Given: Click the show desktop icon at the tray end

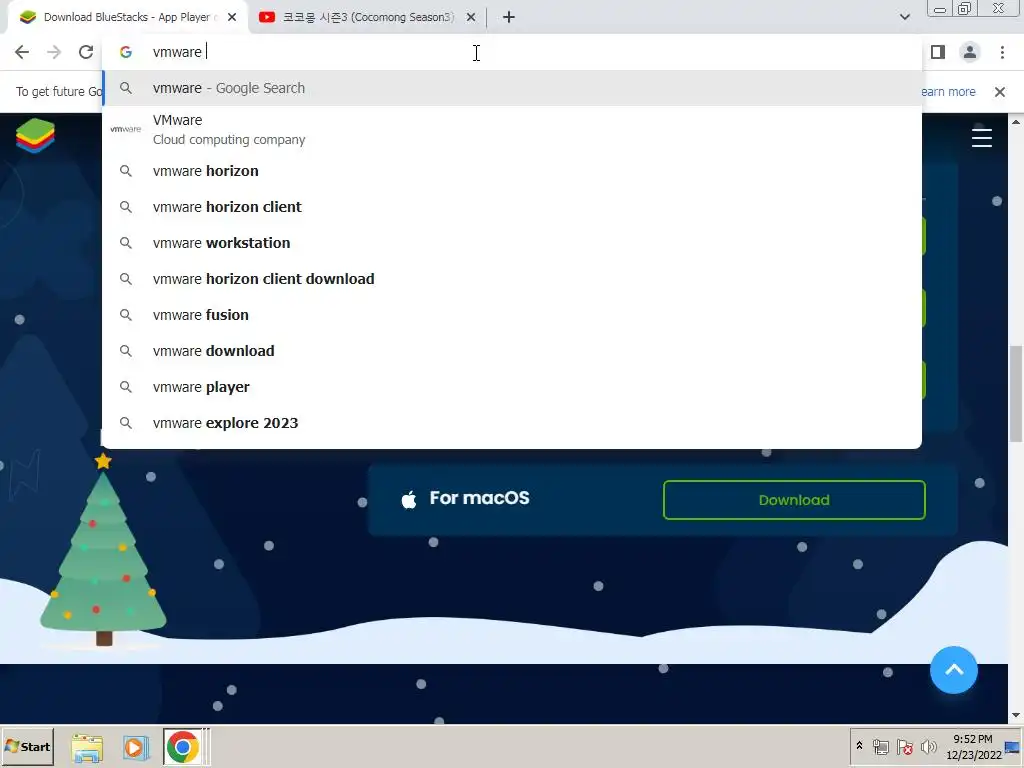Looking at the screenshot, I should (1014, 747).
